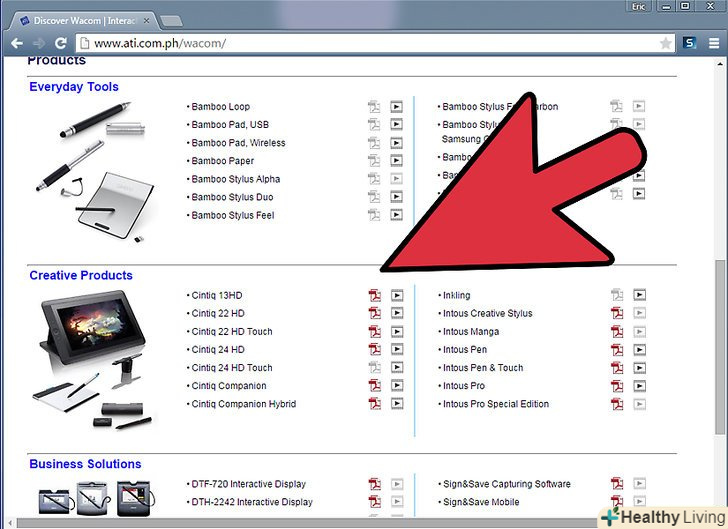This screenshot has width=728, height=529.
Task: Open the PDF icon for Bamboo Pad, USB
Action: tap(374, 124)
